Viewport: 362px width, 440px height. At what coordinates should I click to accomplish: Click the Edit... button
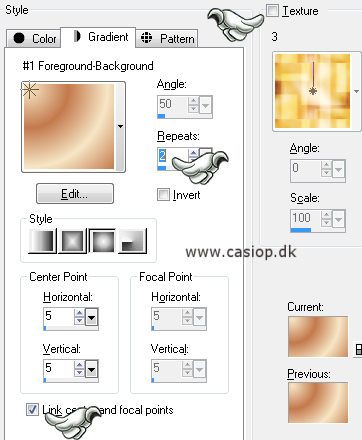75,194
